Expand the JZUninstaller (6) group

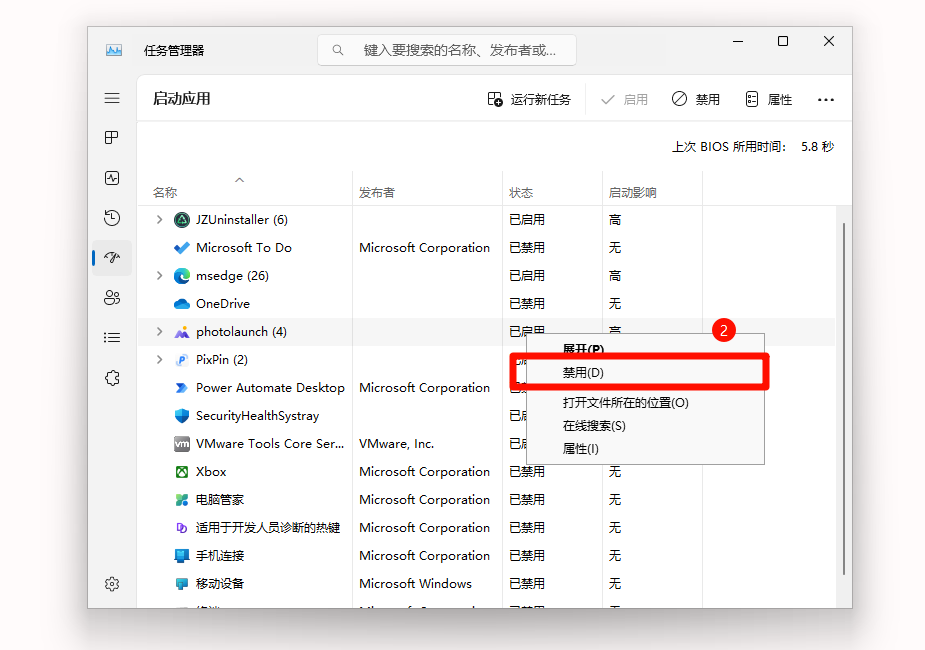point(159,219)
